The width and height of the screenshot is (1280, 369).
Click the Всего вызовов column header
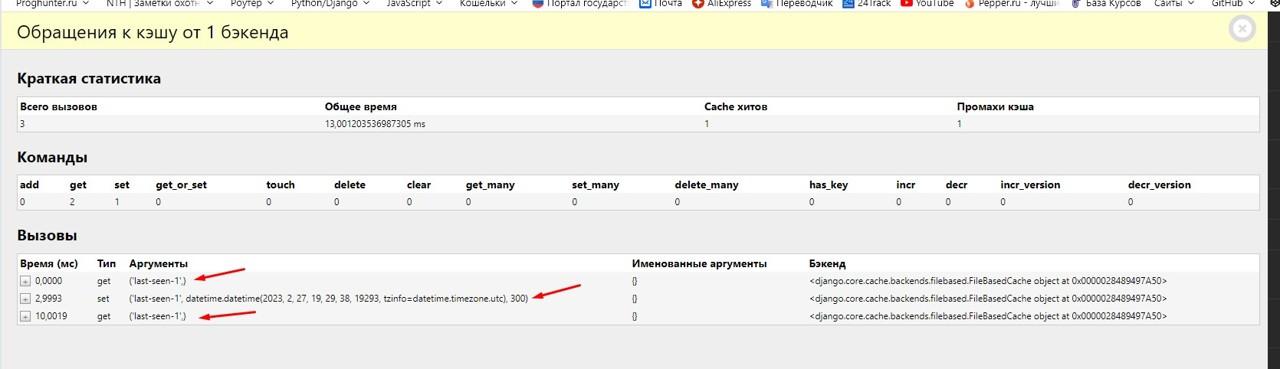58,106
